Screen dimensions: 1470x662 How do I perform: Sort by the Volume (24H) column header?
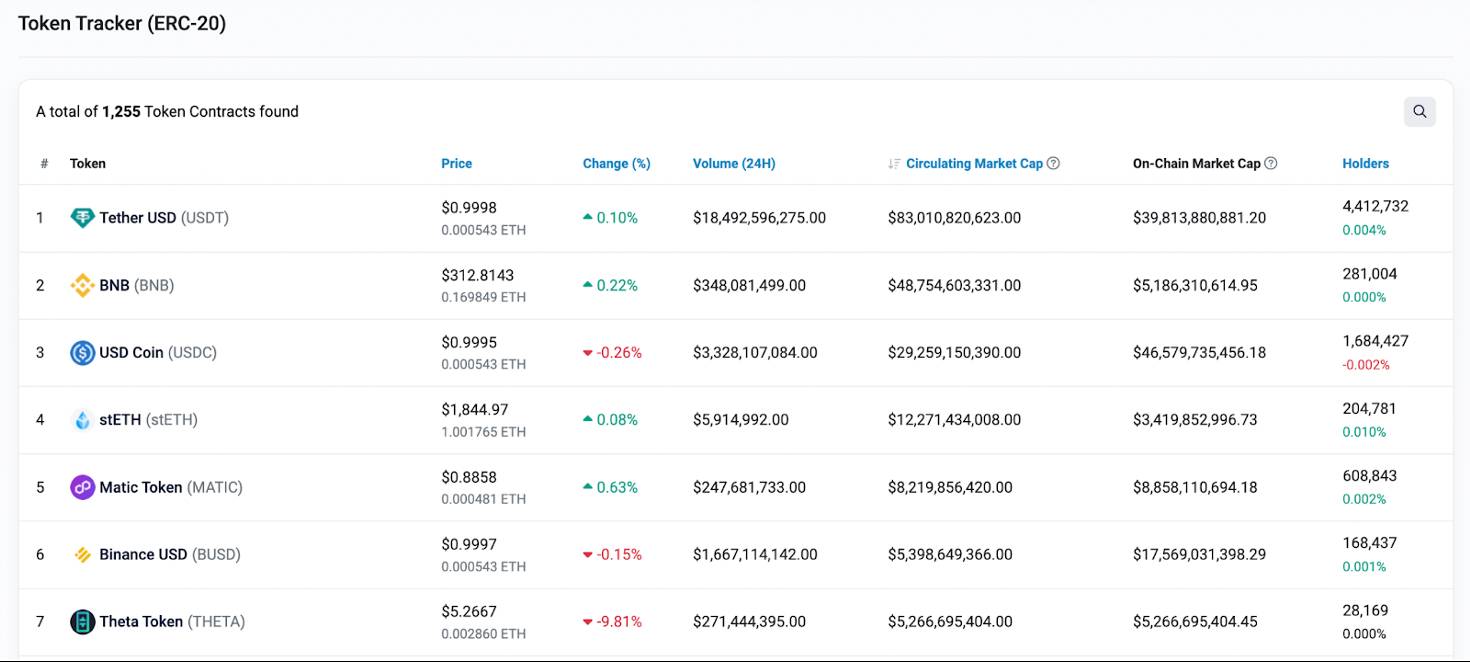734,163
